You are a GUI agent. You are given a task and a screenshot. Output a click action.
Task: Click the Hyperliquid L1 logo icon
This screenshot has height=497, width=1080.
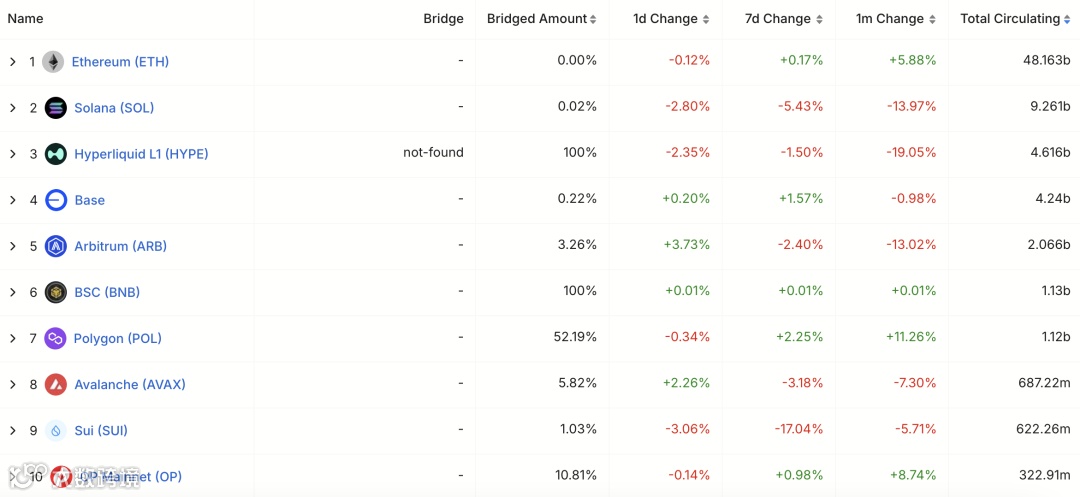(56, 154)
